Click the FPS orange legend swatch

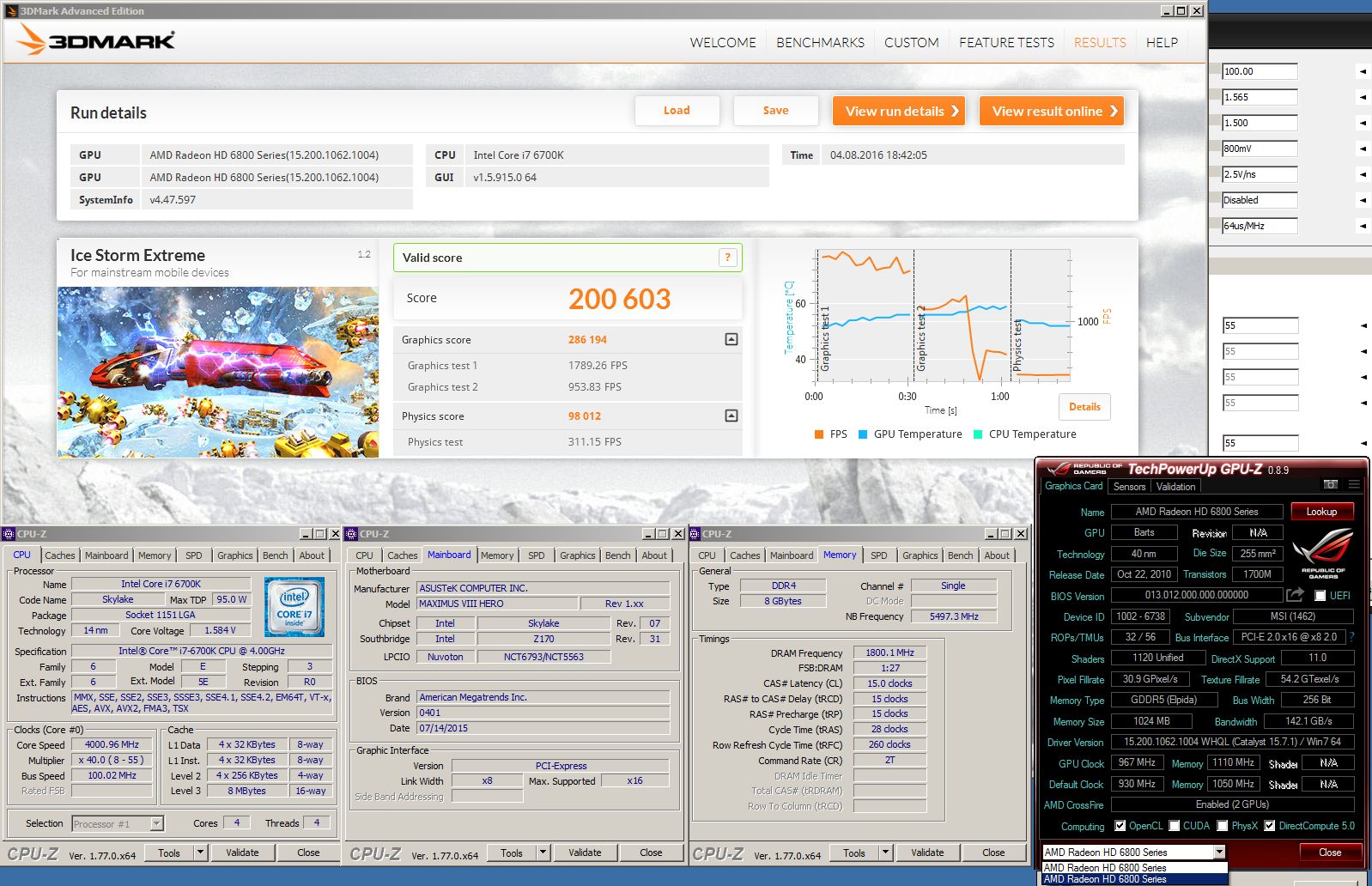tap(819, 434)
